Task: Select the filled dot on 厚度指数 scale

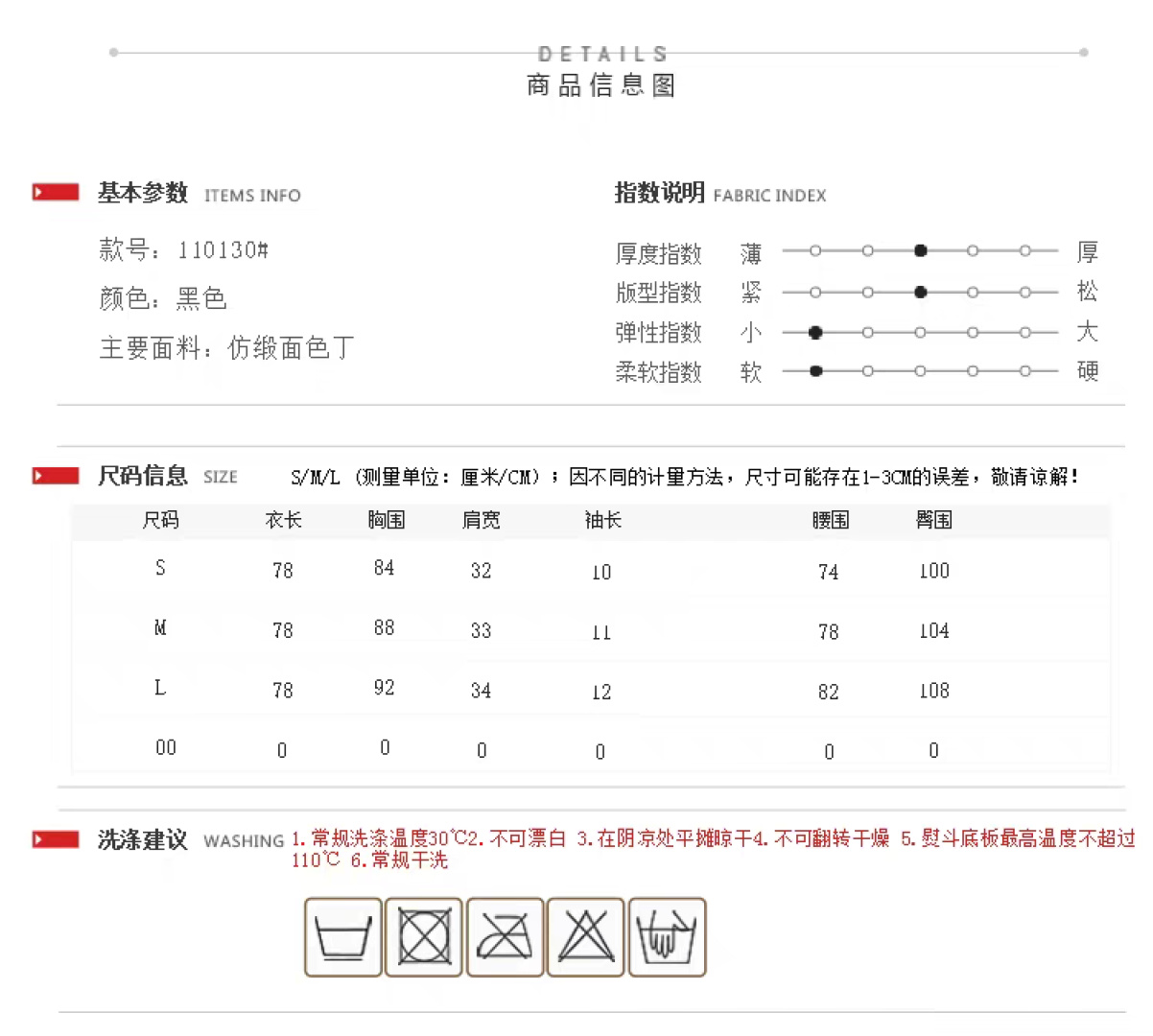Action: [x=920, y=251]
